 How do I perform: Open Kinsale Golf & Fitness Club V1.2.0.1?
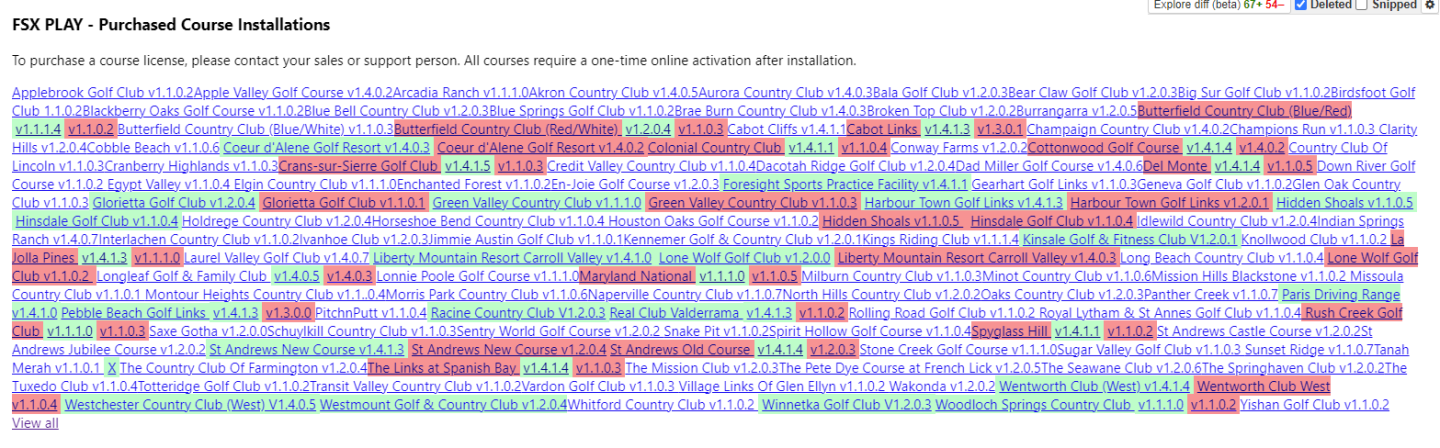[x=1130, y=240]
